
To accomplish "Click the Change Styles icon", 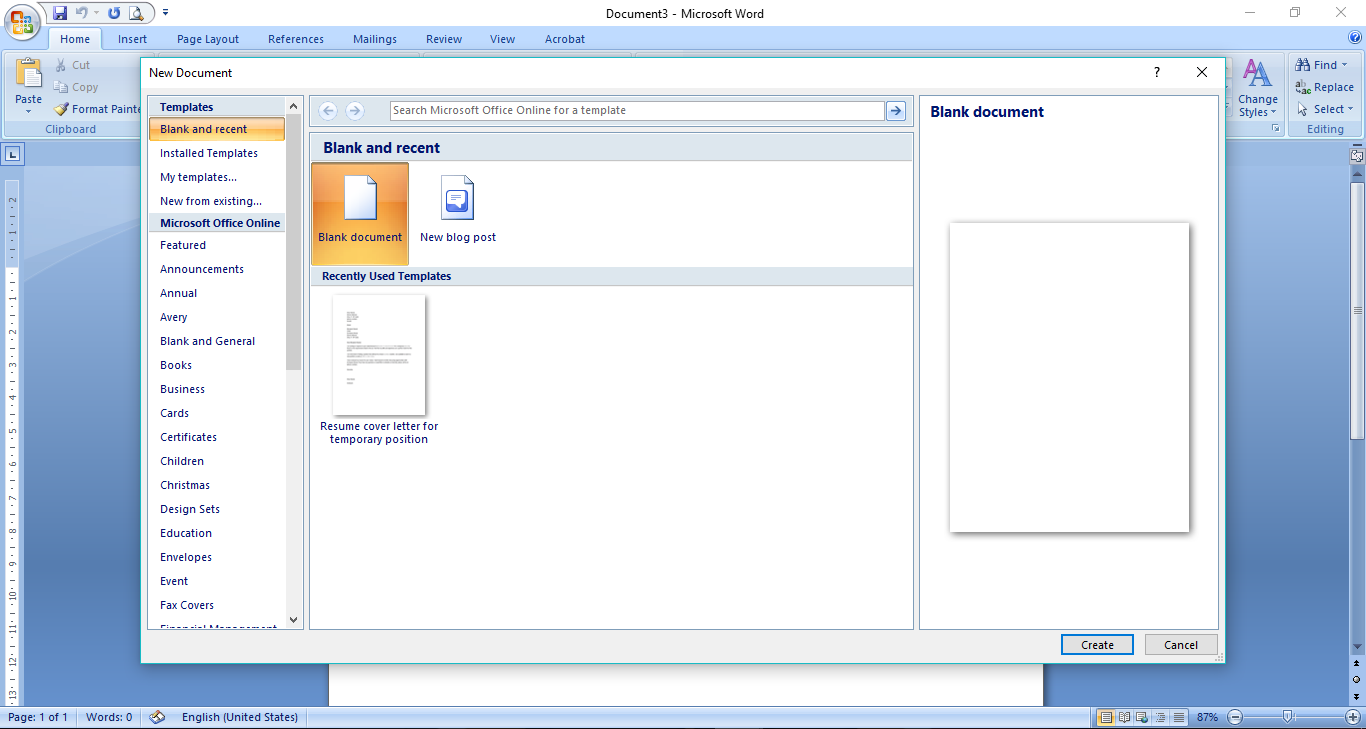I will [x=1257, y=75].
